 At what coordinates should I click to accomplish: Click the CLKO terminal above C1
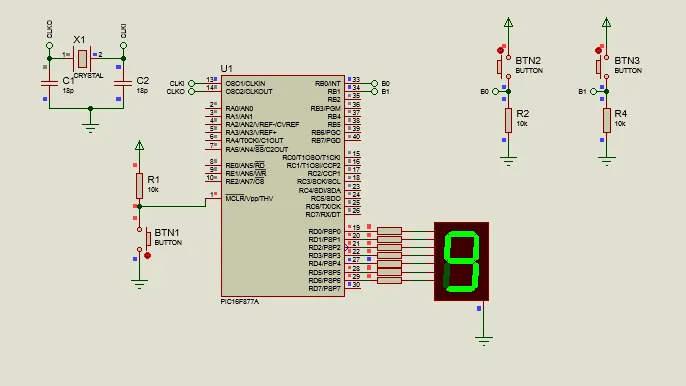(x=49, y=46)
